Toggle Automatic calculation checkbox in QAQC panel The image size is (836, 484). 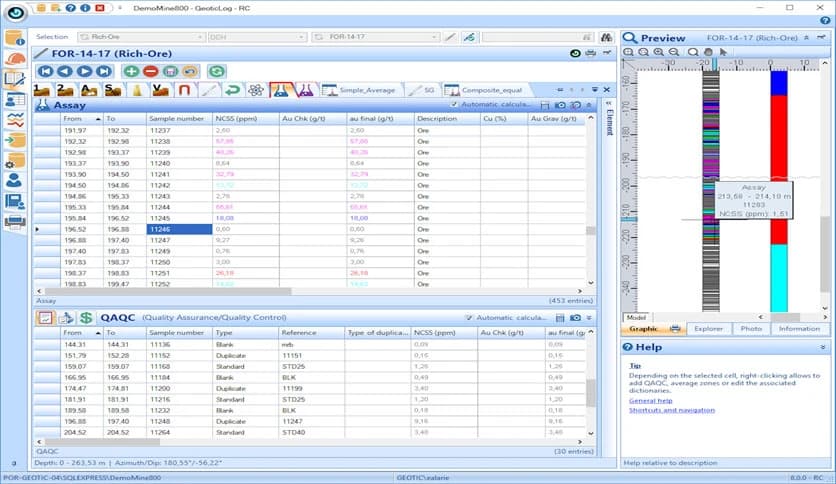[470, 318]
